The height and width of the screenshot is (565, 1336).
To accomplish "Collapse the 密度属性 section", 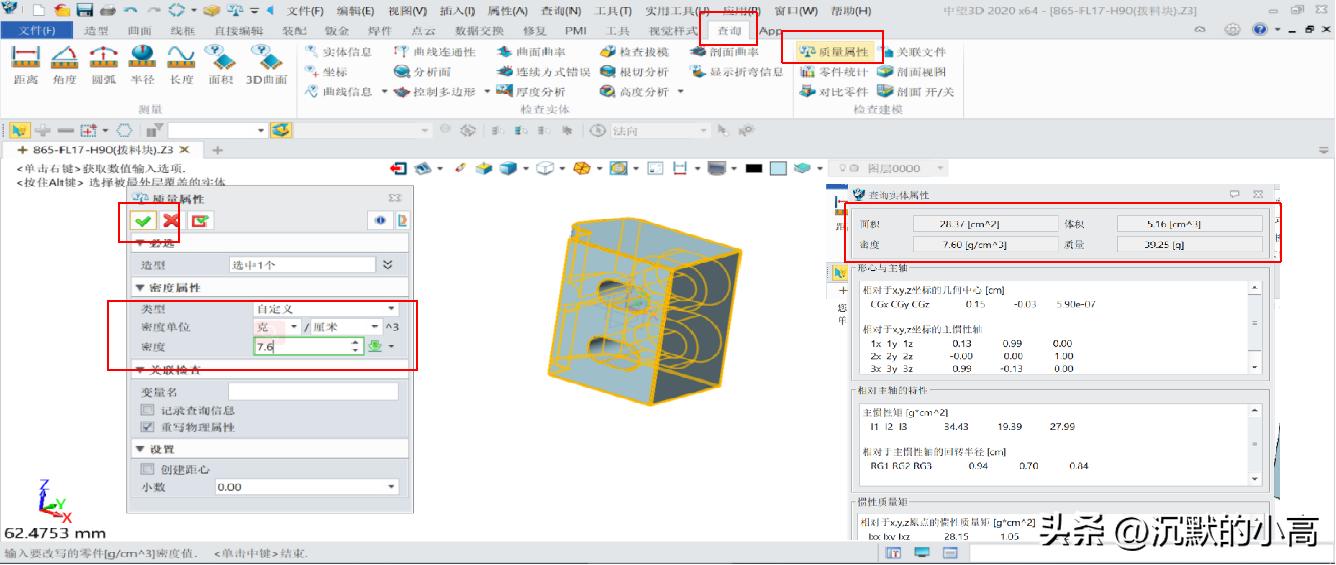I will 140,288.
